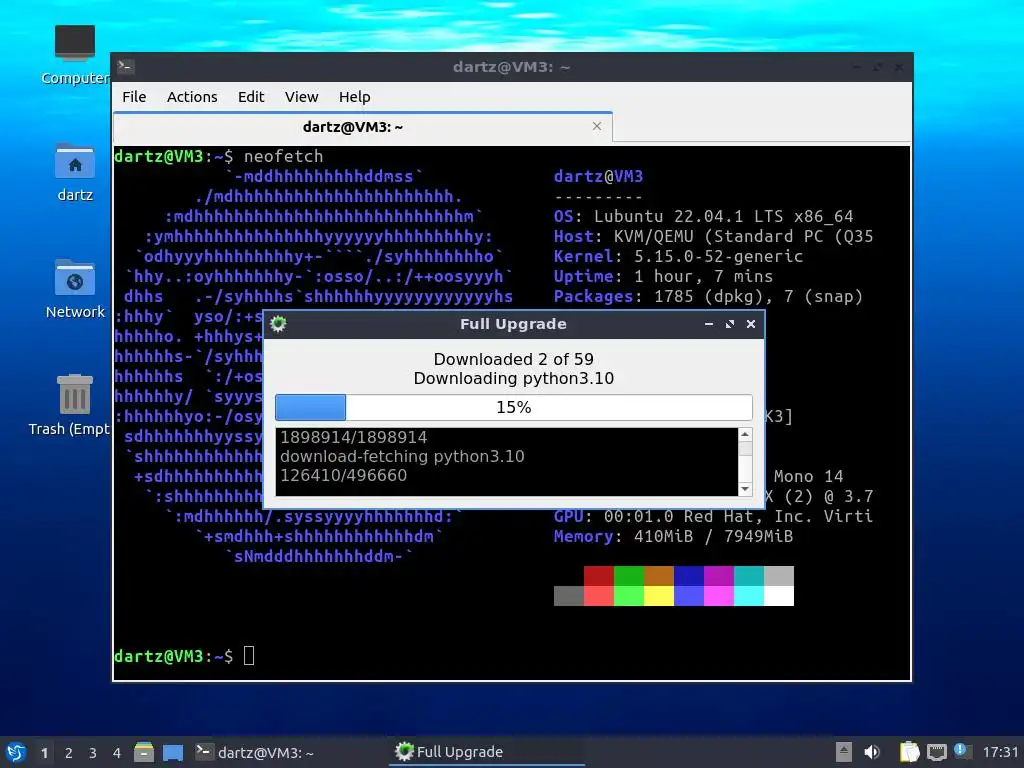Click the Full Upgrade dialog gear icon

point(278,324)
